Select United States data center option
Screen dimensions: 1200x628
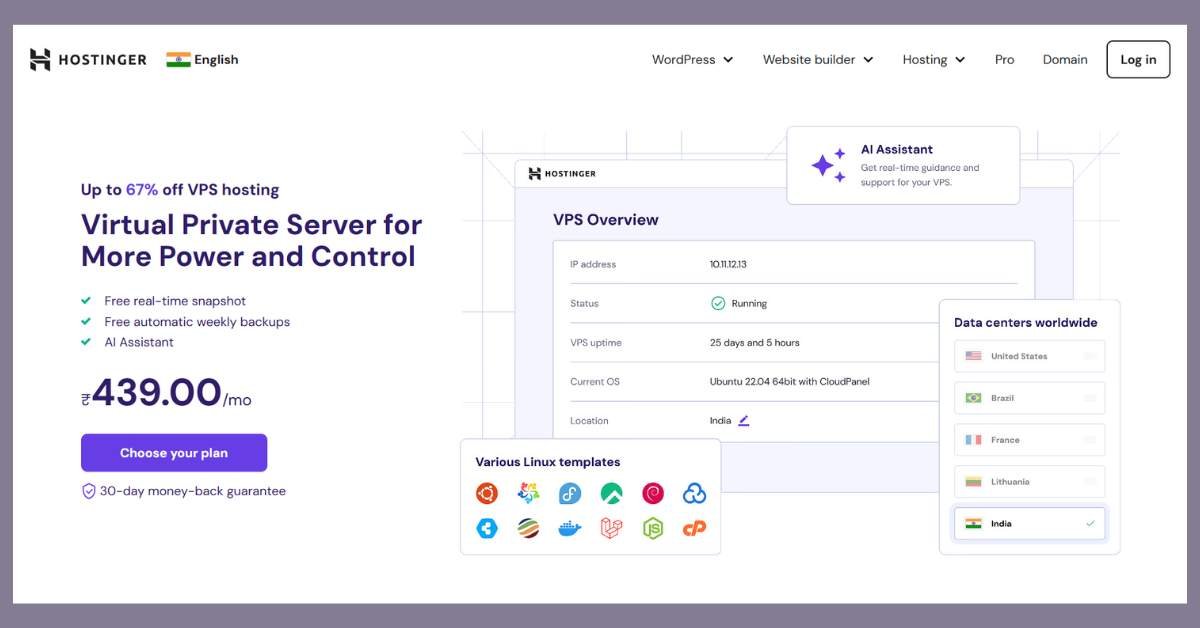tap(1030, 356)
